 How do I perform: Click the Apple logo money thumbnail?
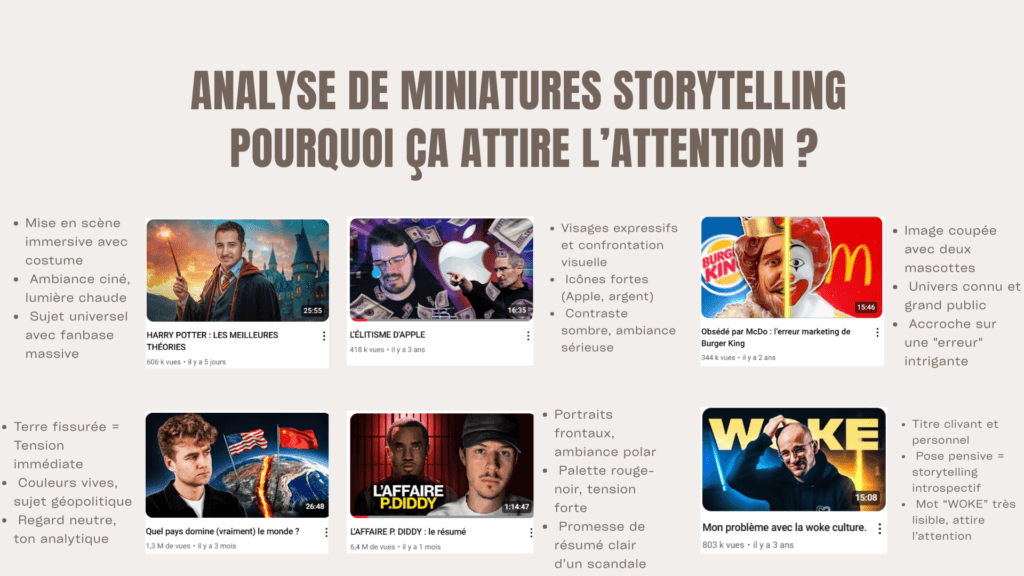click(441, 269)
